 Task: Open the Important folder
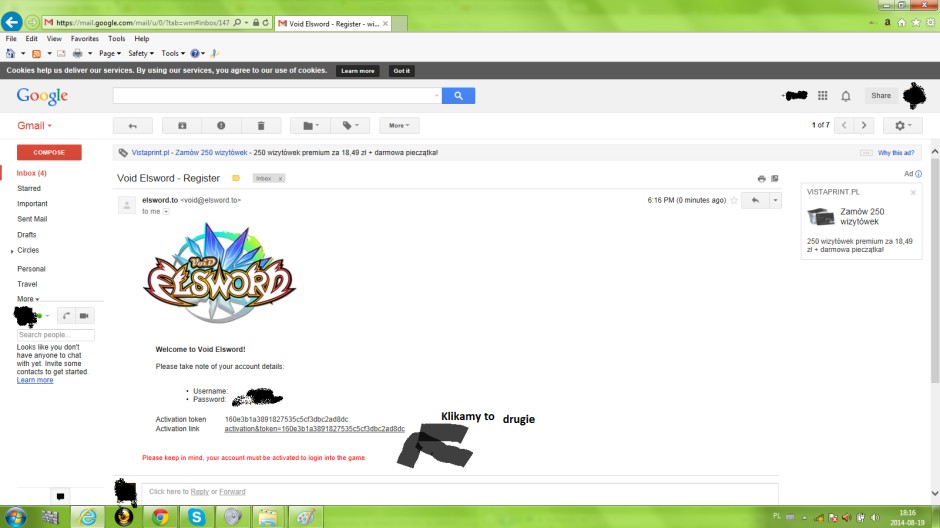[32, 204]
